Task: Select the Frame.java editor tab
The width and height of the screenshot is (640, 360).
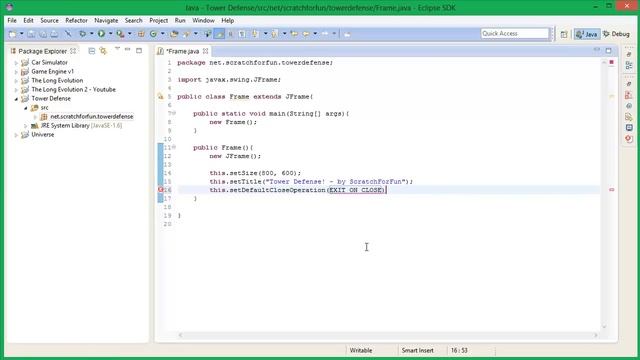Action: pyautogui.click(x=182, y=51)
